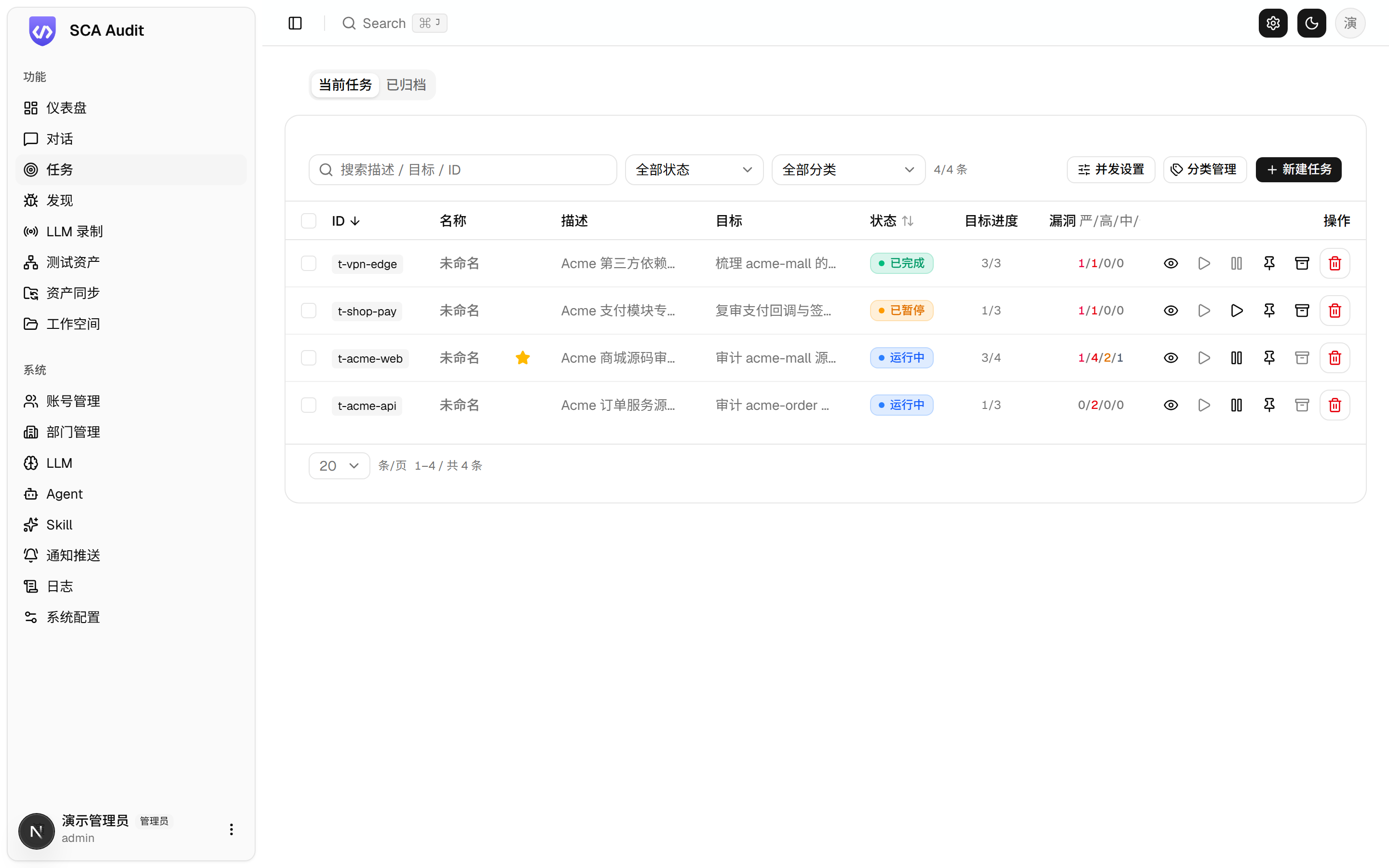Delete the t-vpn-edge task
Image resolution: width=1389 pixels, height=868 pixels.
coord(1335,263)
